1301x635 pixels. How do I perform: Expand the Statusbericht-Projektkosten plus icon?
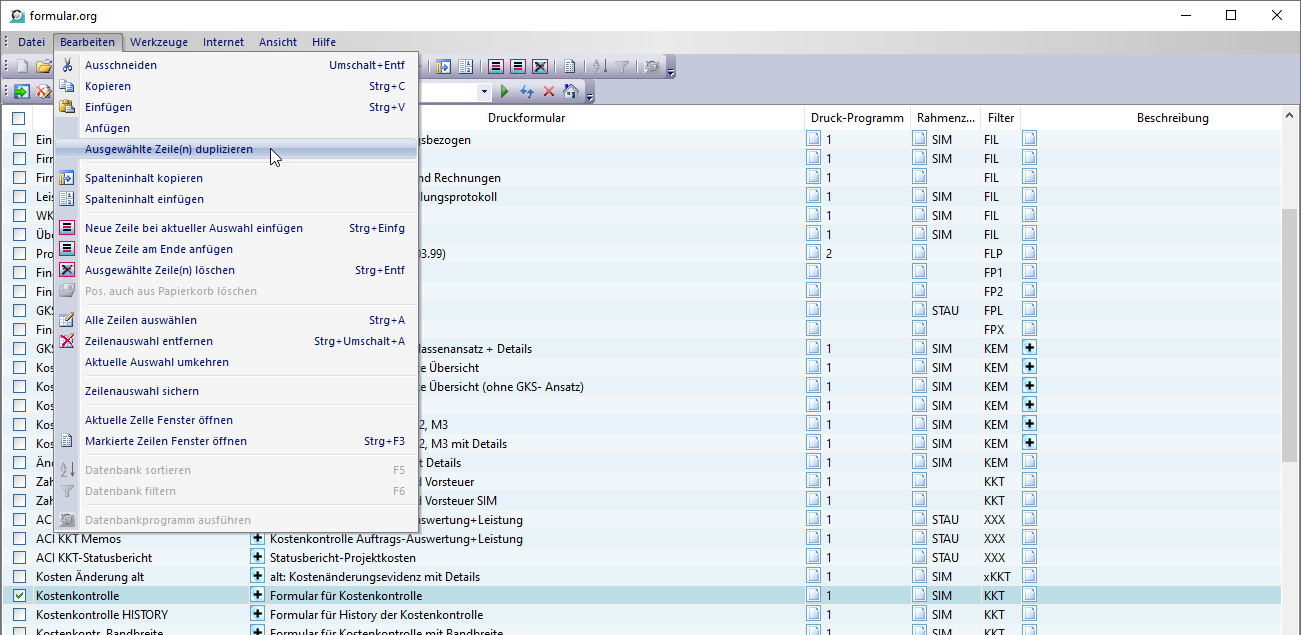(x=258, y=557)
